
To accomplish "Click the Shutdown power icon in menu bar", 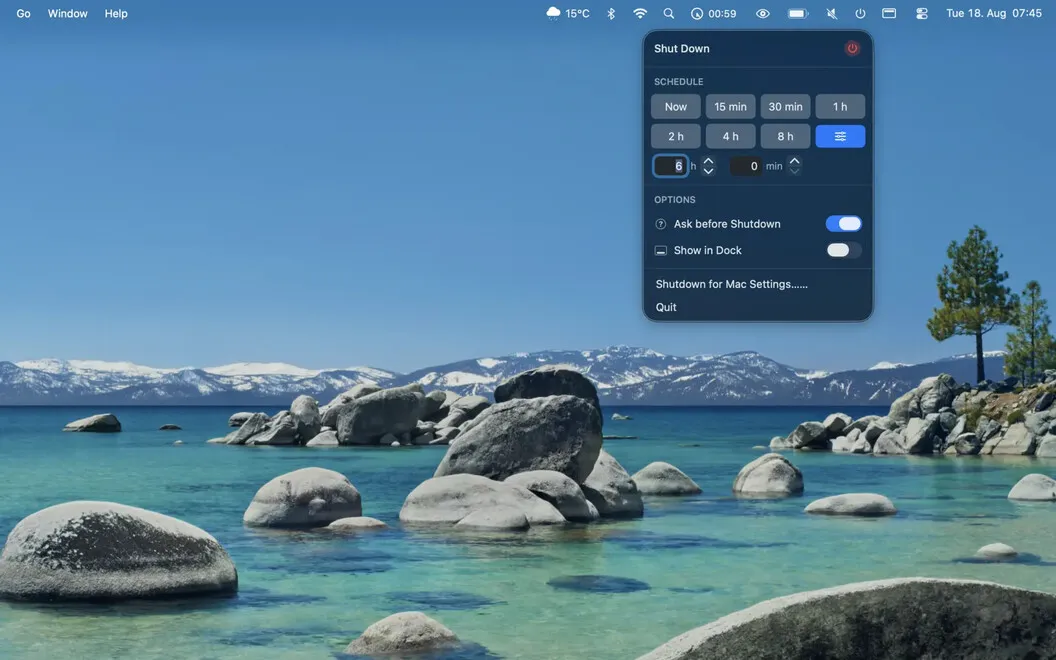I will point(860,13).
